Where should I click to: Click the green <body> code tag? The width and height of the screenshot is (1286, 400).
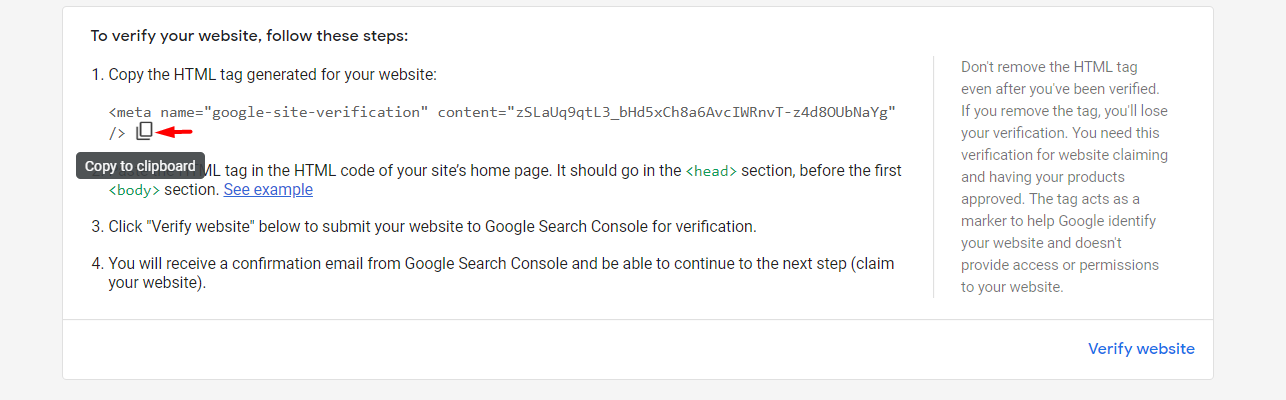pyautogui.click(x=134, y=190)
